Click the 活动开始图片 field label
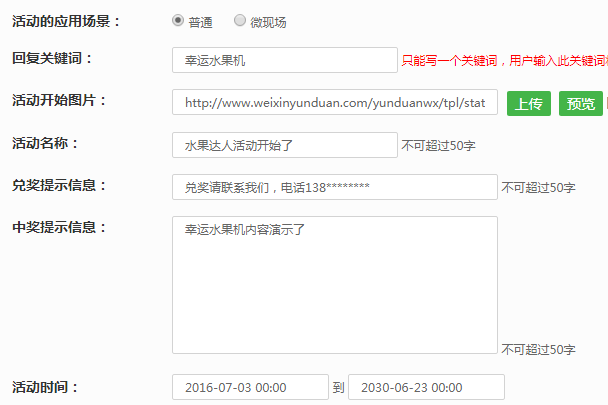Image resolution: width=608 pixels, height=405 pixels. coord(59,100)
